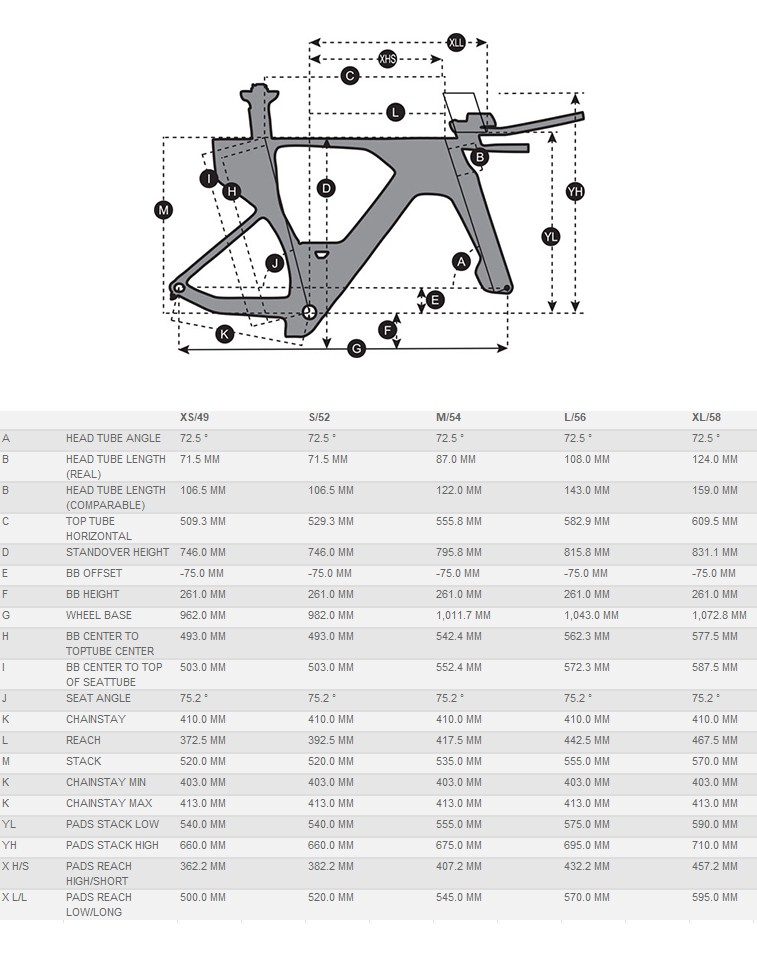Select the WHEEL BASE row label
Viewport: 757px width, 960px height.
point(99,615)
